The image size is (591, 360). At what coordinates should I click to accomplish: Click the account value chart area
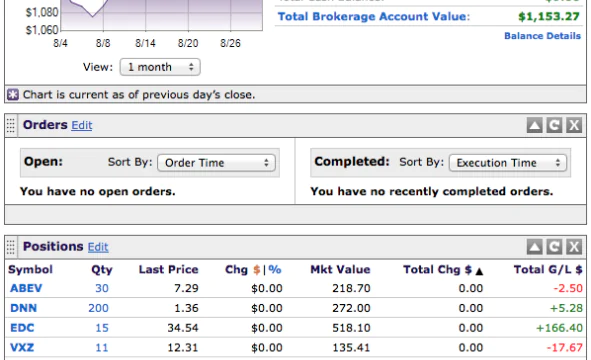coord(162,15)
